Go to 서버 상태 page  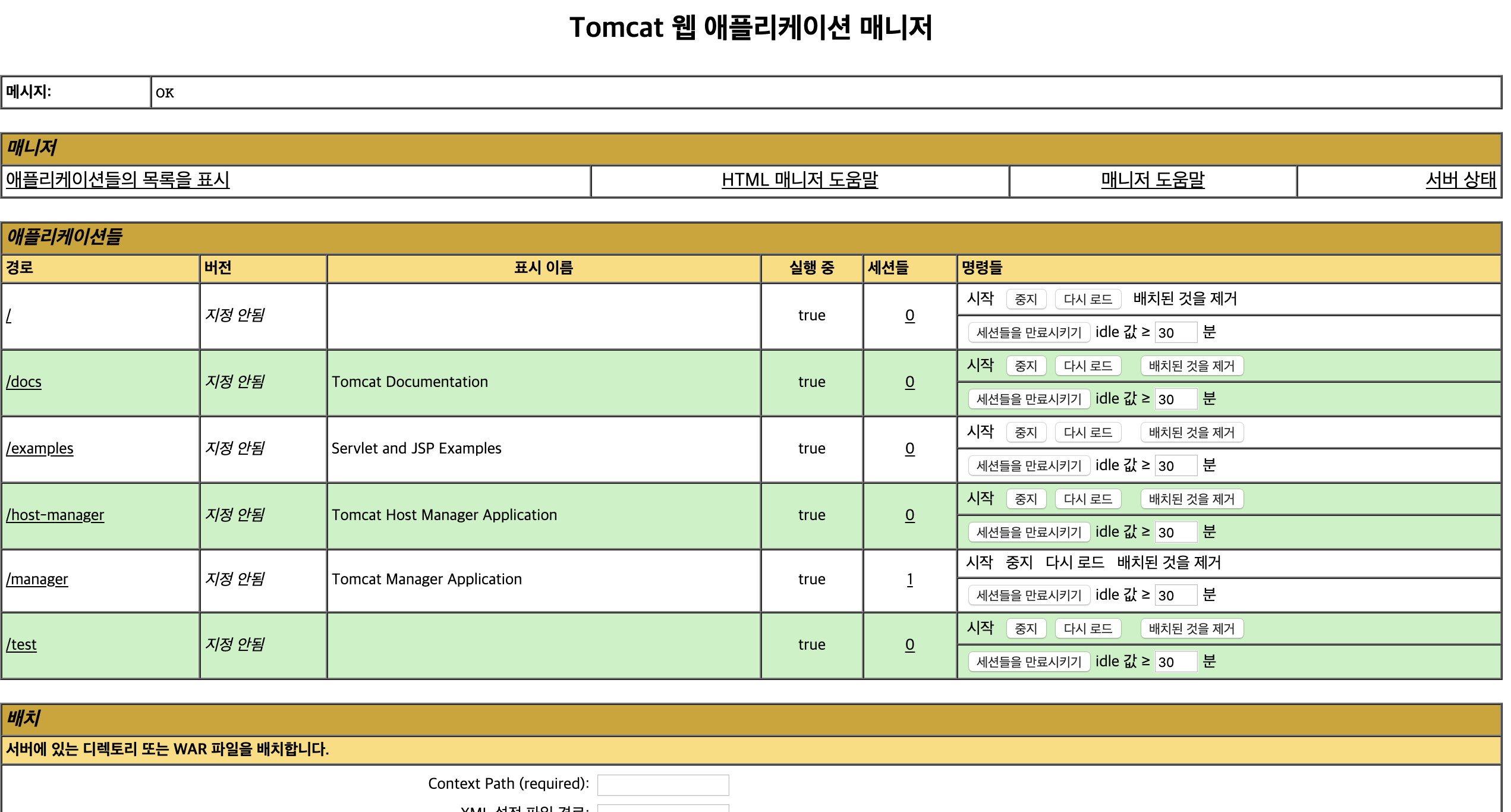click(x=1460, y=180)
